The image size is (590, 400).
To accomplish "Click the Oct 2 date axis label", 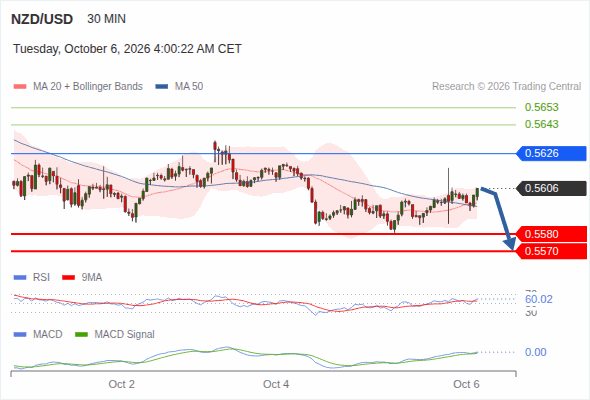I will 122,384.
